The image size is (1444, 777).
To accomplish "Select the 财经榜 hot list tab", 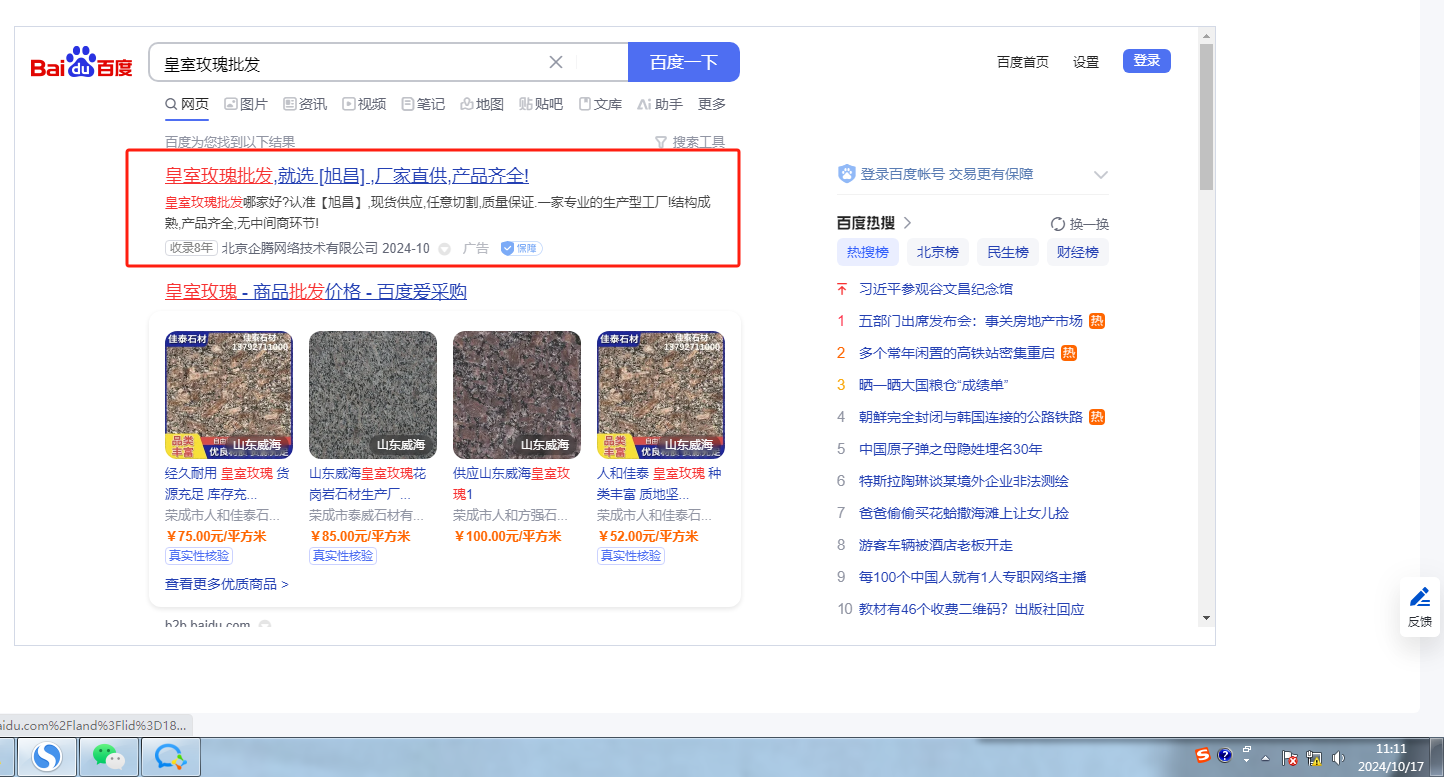I will pyautogui.click(x=1078, y=252).
